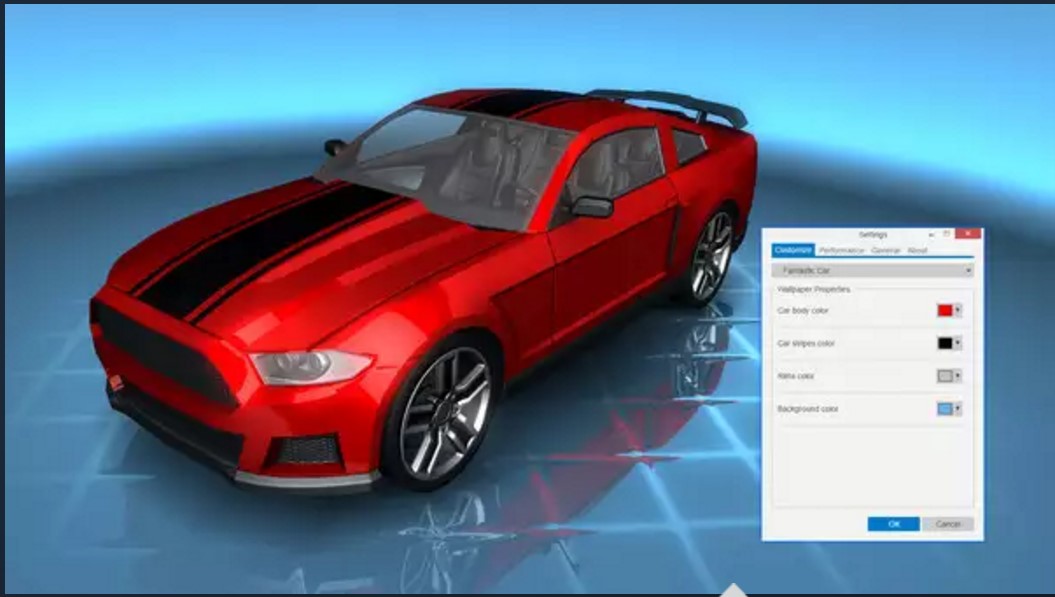Expand the Car body color dropdown arrow
This screenshot has height=597, width=1055.
(958, 310)
